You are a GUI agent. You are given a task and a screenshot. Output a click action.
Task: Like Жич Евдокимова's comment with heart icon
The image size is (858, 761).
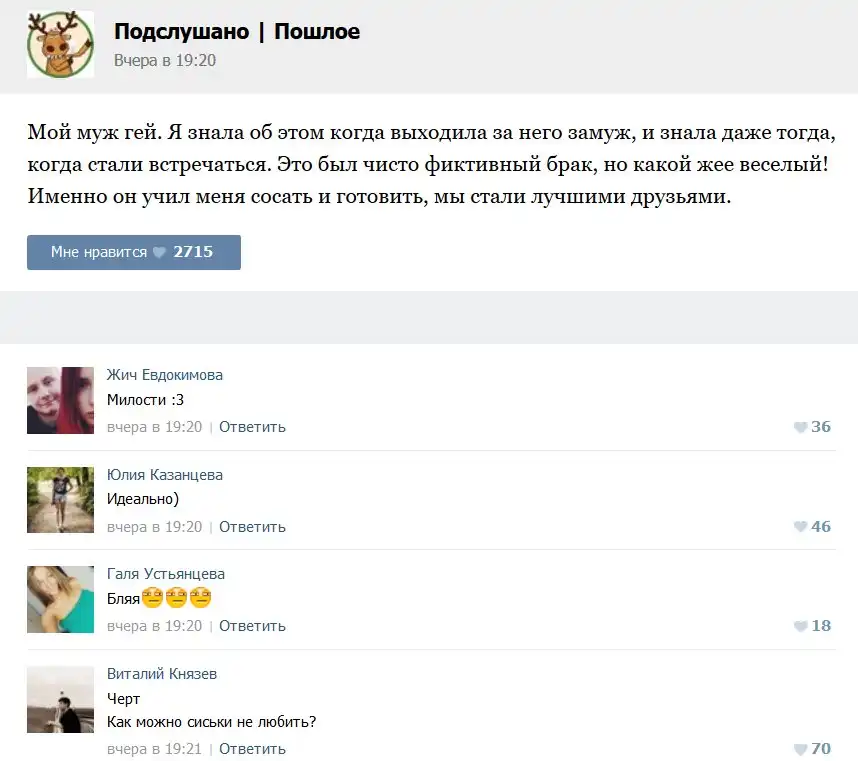801,427
